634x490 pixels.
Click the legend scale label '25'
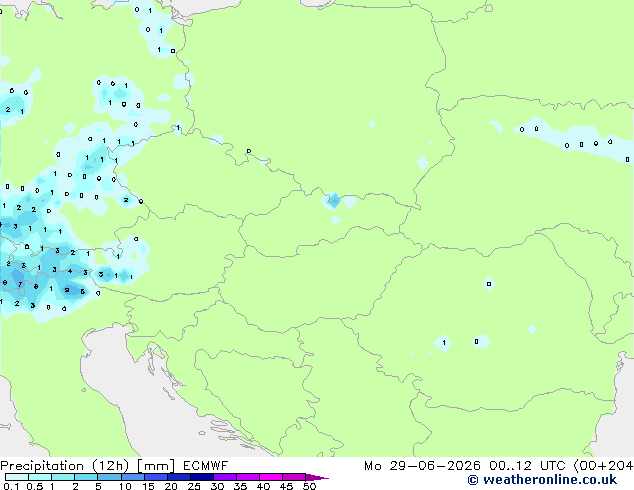pyautogui.click(x=194, y=486)
